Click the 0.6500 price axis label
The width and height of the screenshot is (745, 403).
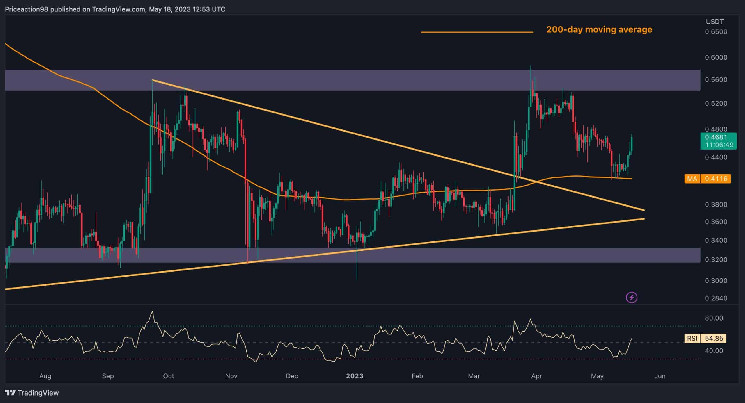pos(716,32)
